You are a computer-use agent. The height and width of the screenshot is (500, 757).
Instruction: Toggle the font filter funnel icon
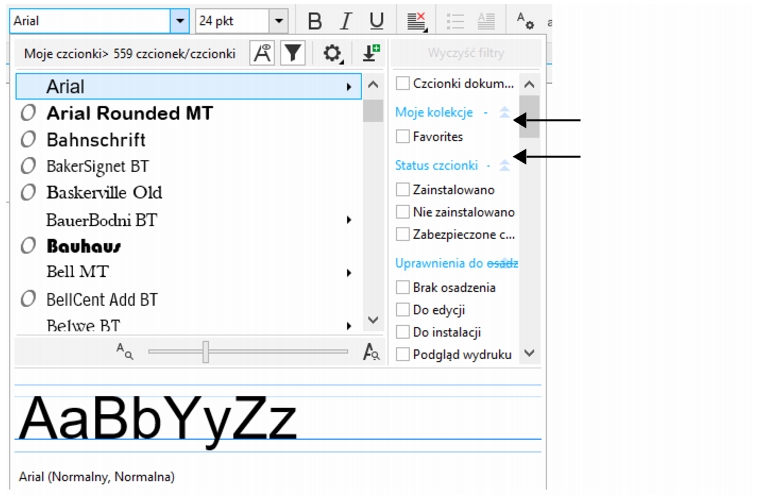pyautogui.click(x=291, y=54)
